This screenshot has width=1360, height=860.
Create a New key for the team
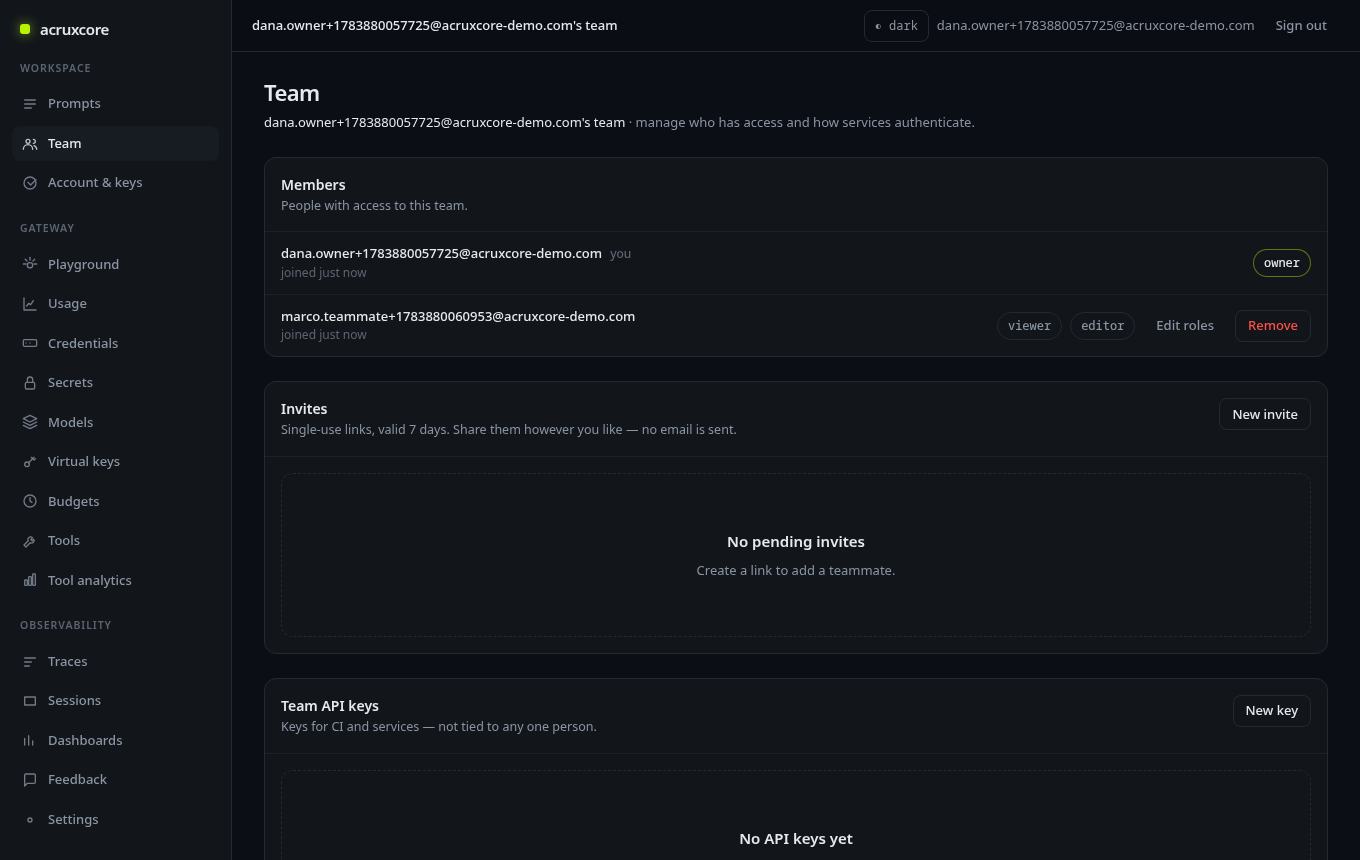1272,710
